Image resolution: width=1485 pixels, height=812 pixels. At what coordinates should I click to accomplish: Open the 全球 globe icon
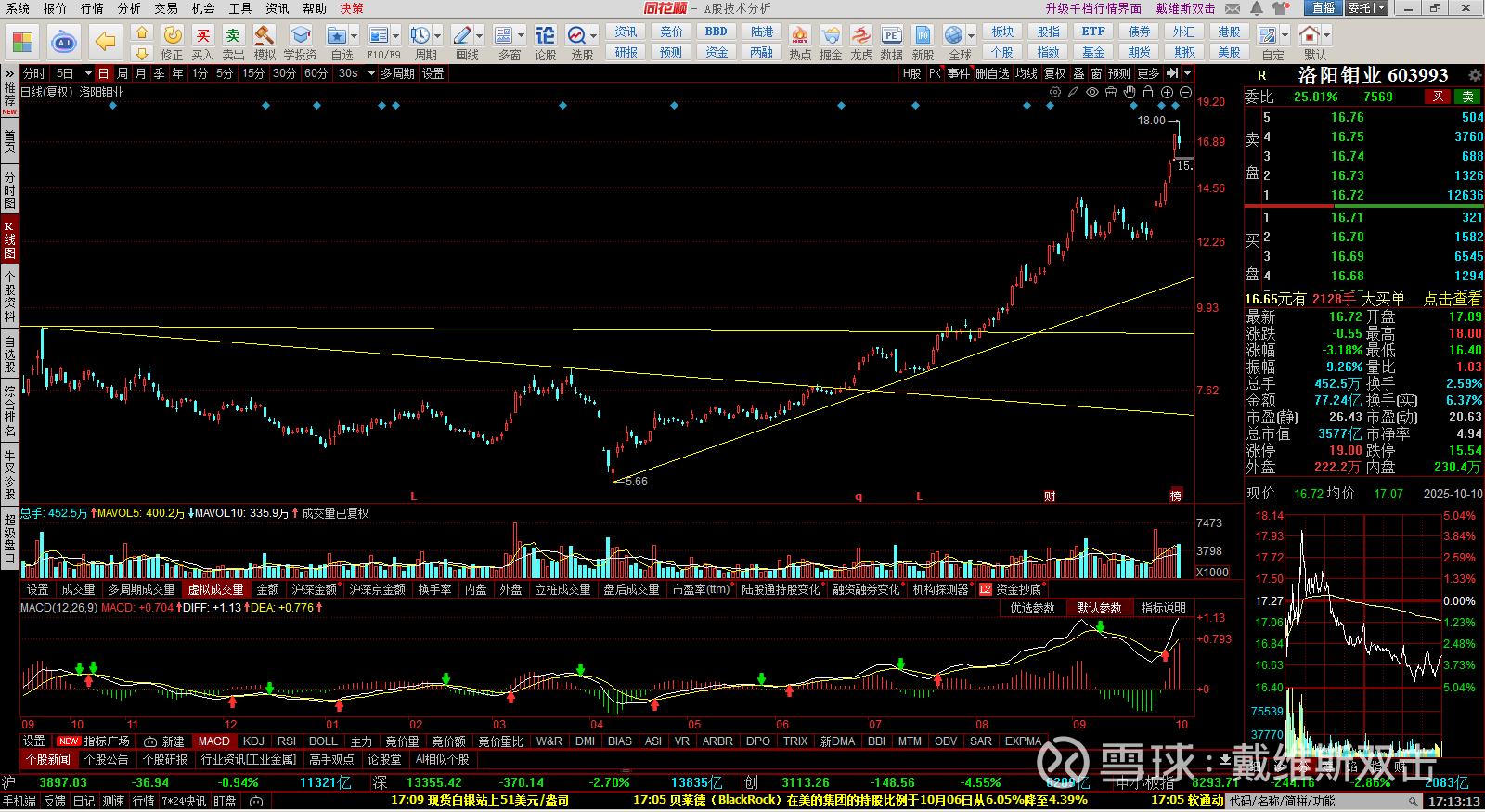click(954, 36)
